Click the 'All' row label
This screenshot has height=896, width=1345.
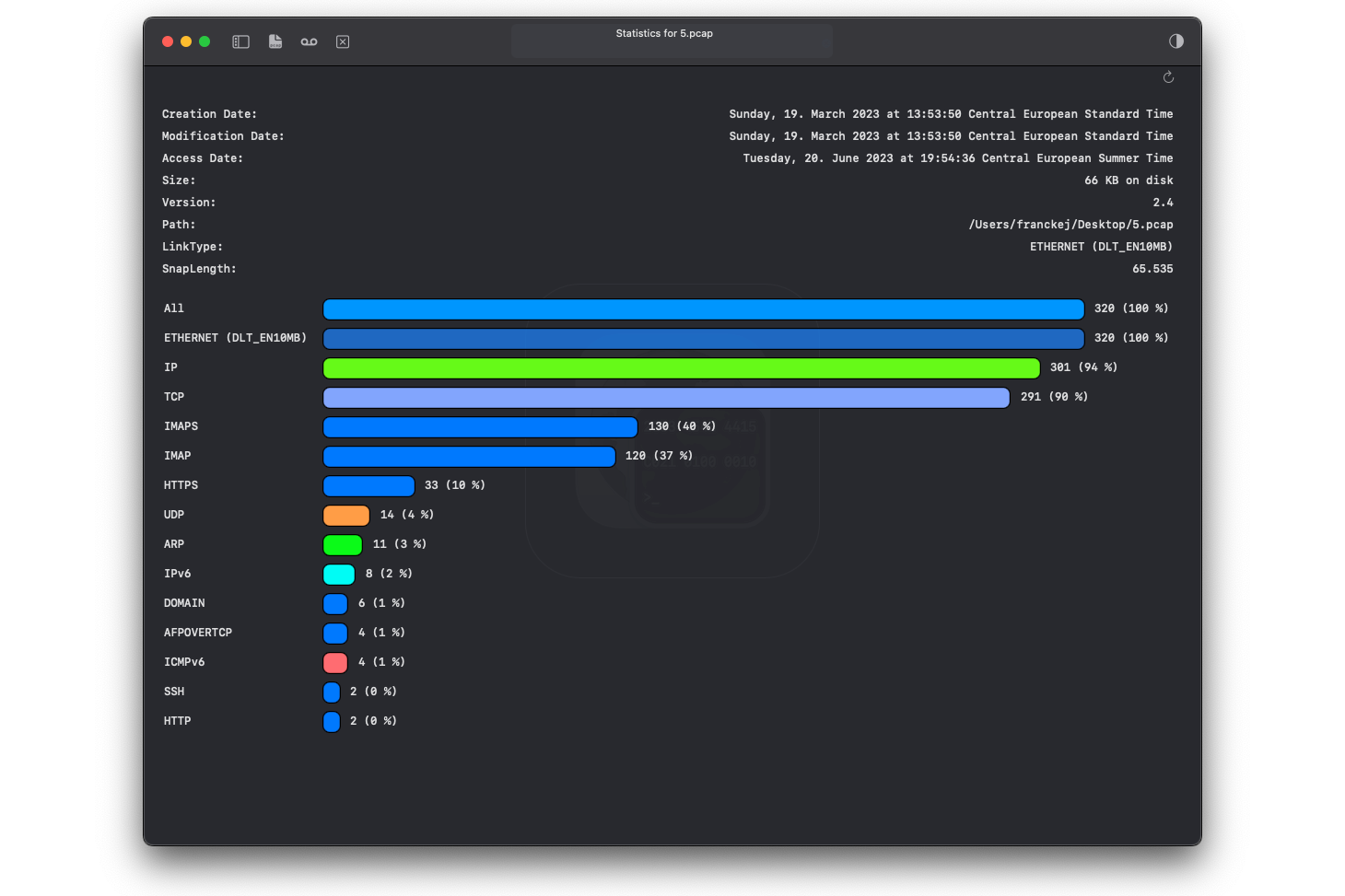[x=174, y=308]
